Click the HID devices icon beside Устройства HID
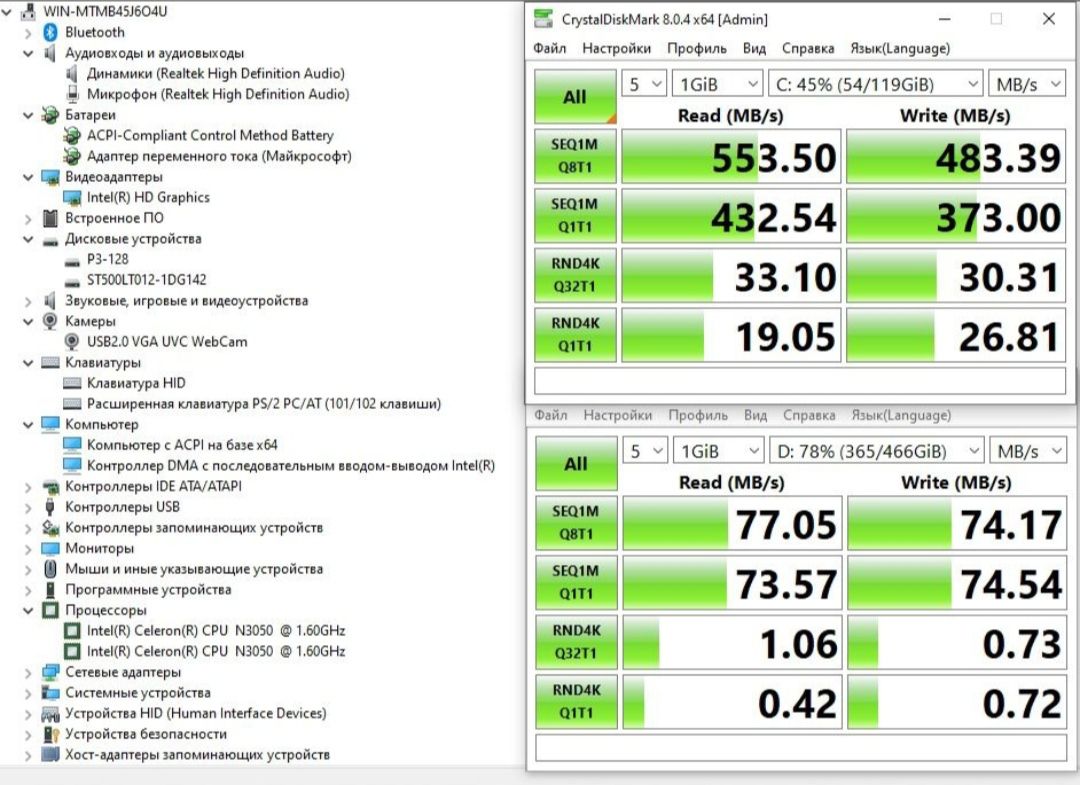 [x=50, y=713]
